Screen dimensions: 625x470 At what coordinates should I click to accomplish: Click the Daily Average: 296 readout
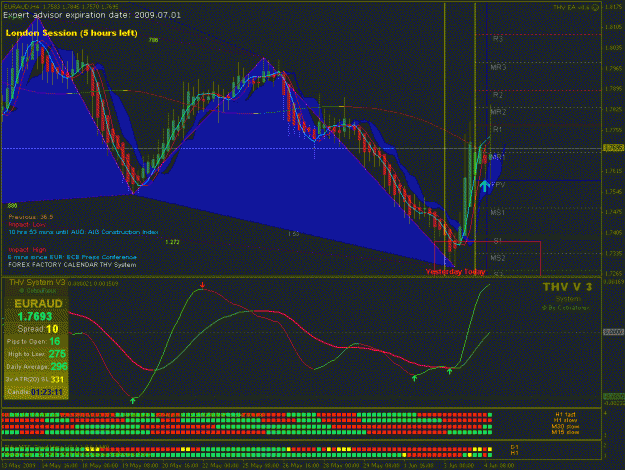pos(37,366)
